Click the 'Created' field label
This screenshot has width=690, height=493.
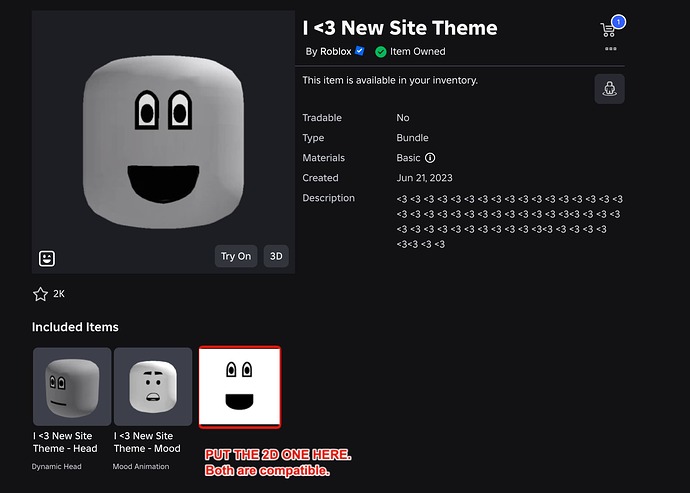(x=320, y=178)
